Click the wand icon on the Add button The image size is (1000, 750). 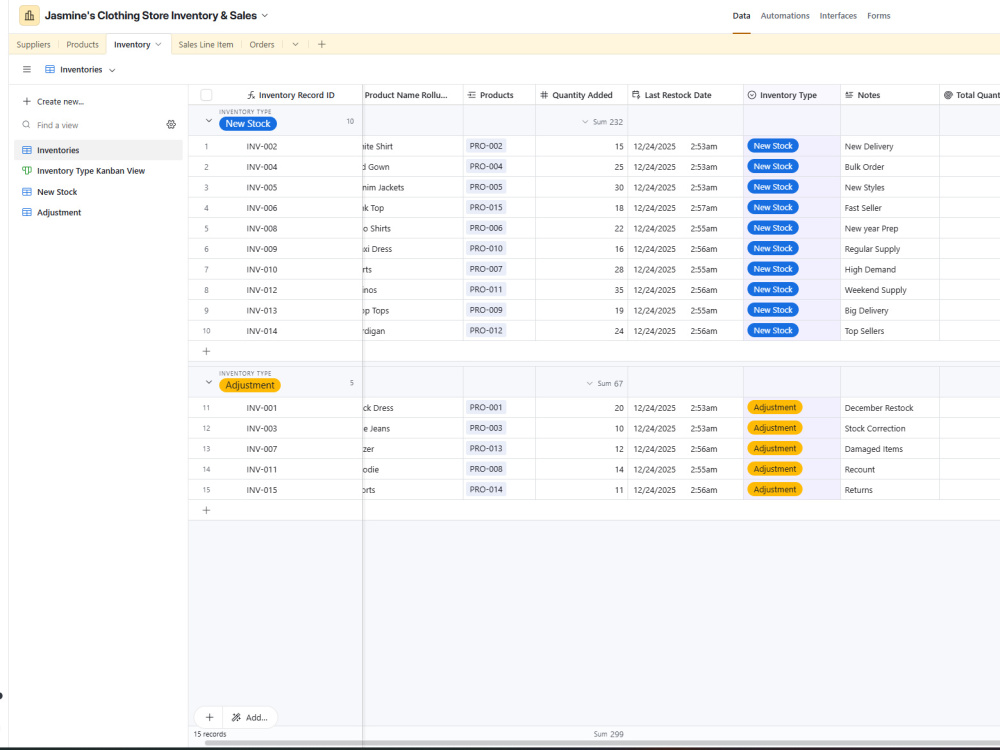pyautogui.click(x=236, y=717)
